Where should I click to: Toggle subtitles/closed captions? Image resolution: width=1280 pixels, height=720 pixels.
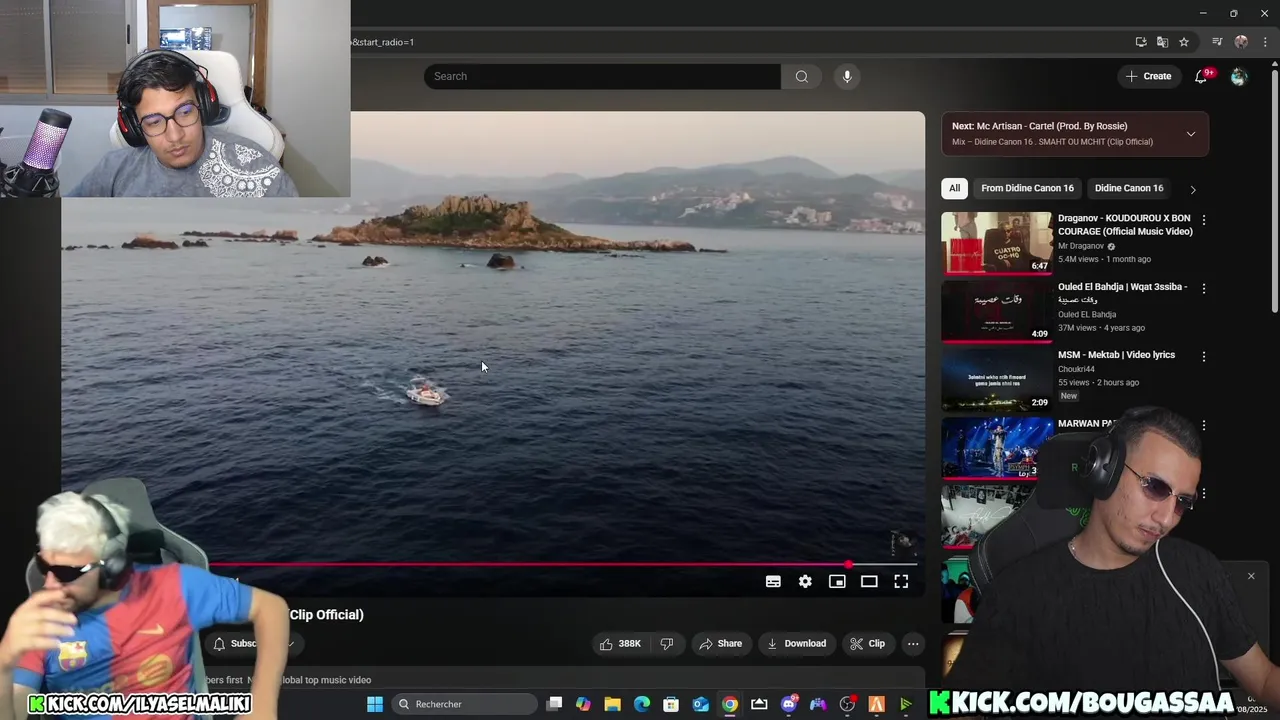point(773,581)
